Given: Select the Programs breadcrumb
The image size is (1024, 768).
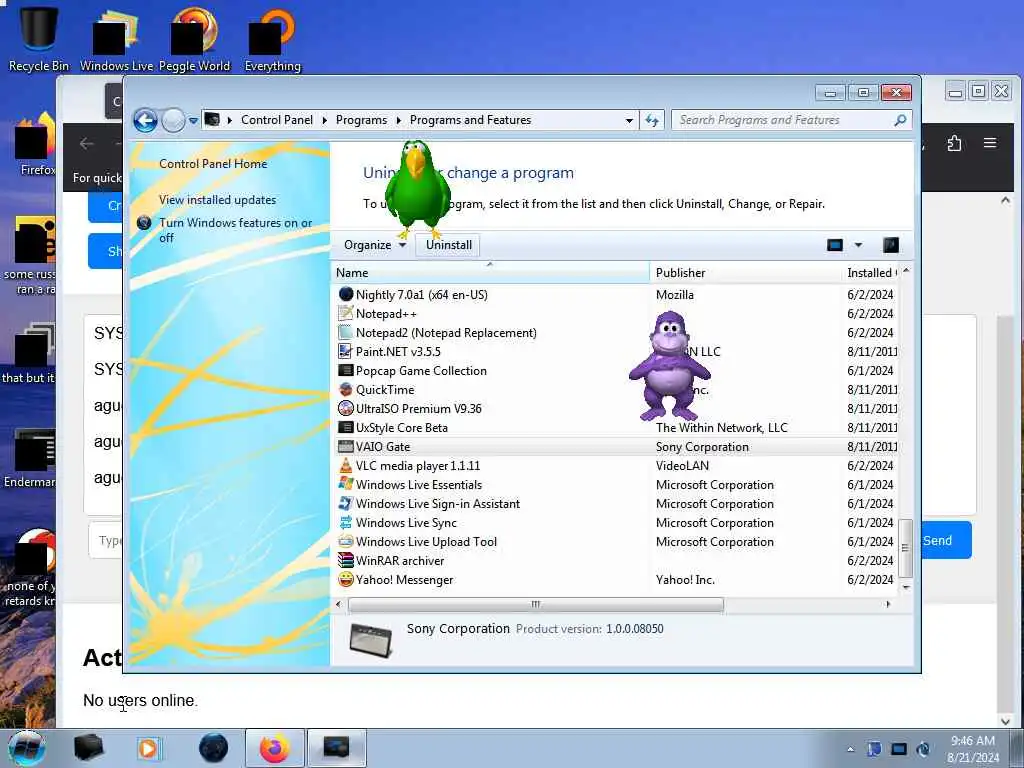Looking at the screenshot, I should coord(361,120).
